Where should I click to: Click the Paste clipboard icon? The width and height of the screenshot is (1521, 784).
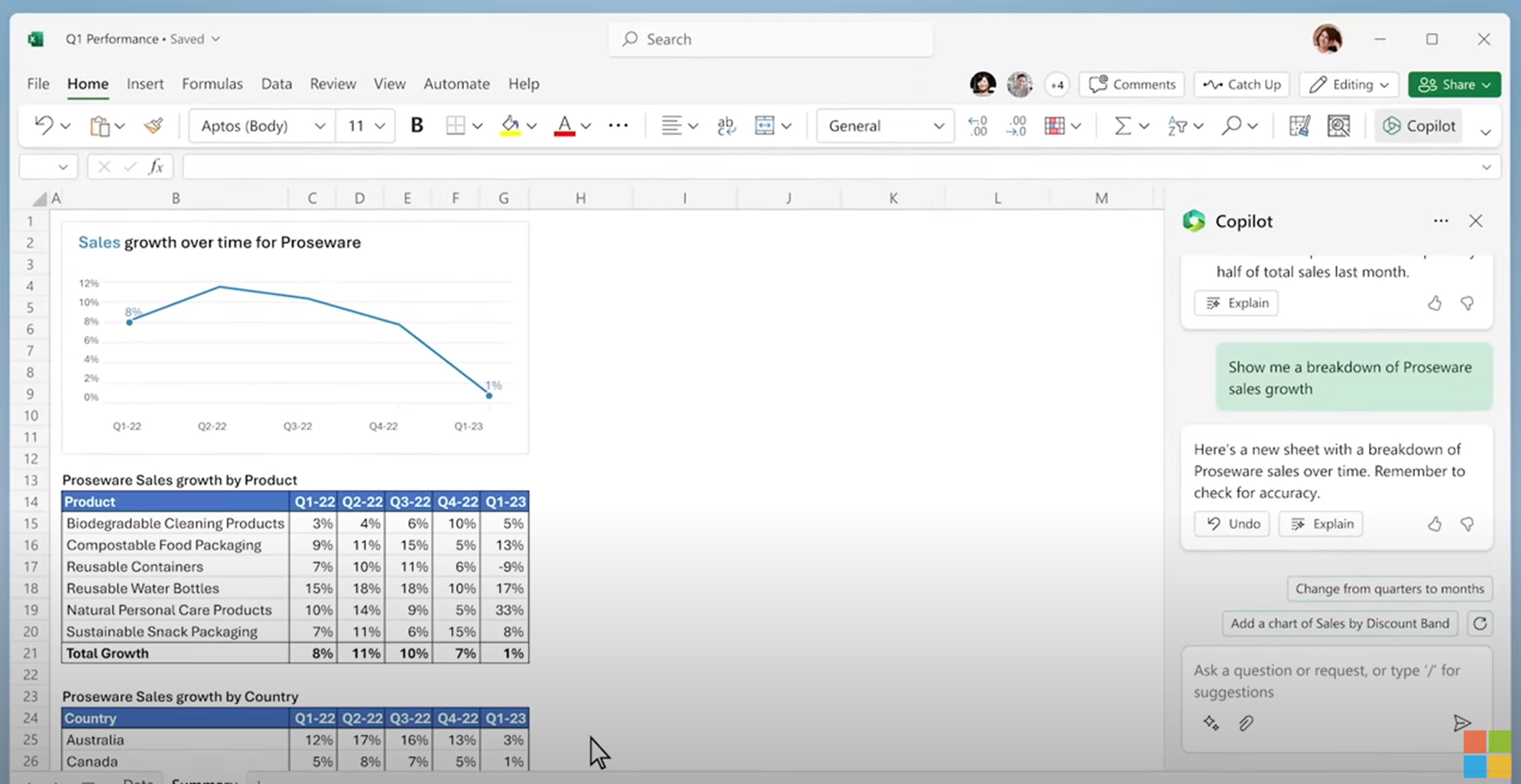tap(99, 126)
